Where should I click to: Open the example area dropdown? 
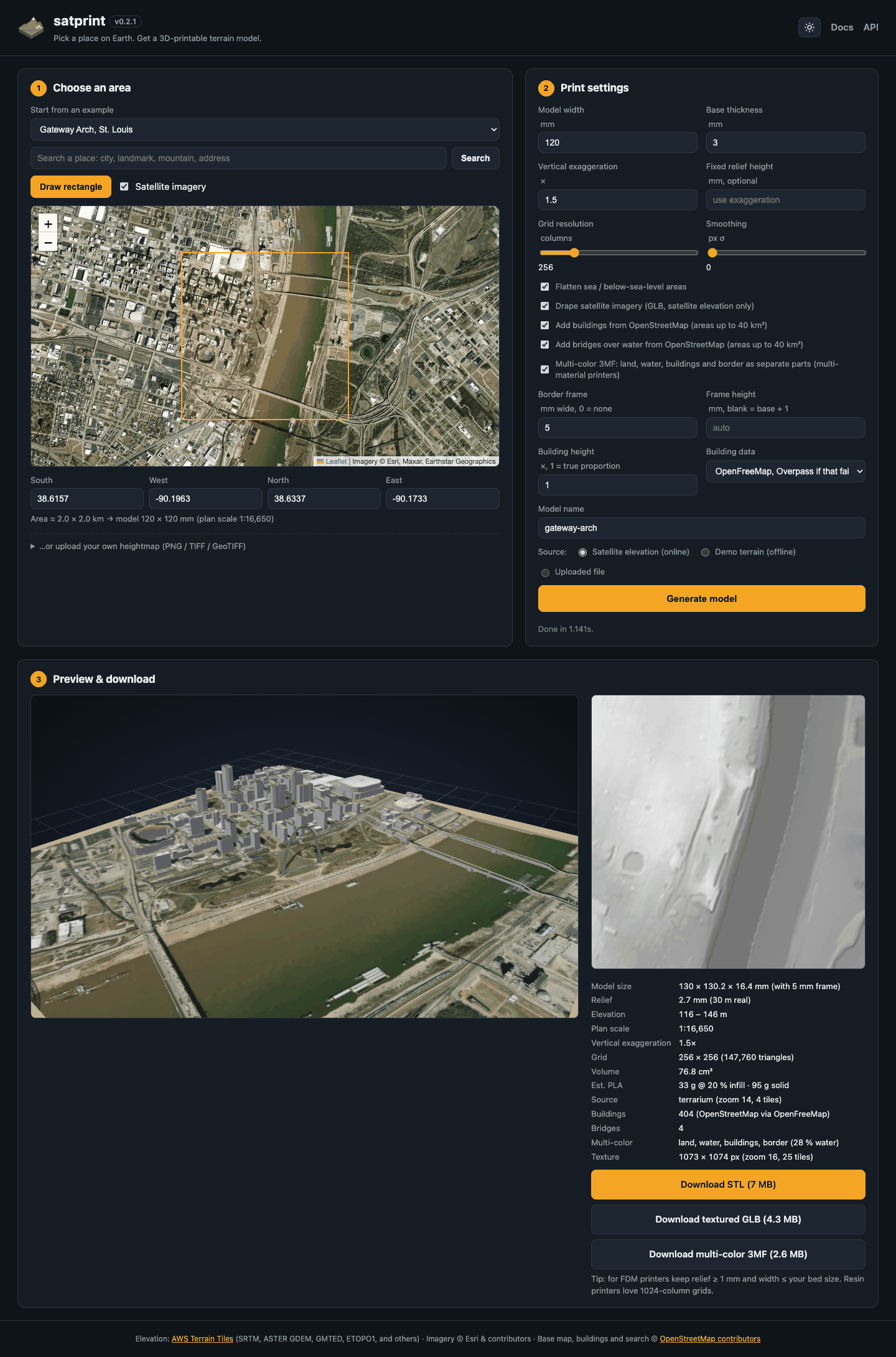[265, 129]
